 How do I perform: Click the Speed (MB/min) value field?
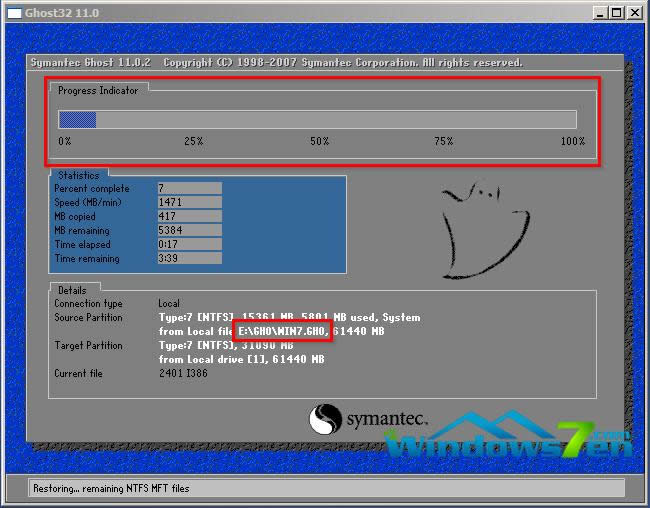click(x=189, y=202)
